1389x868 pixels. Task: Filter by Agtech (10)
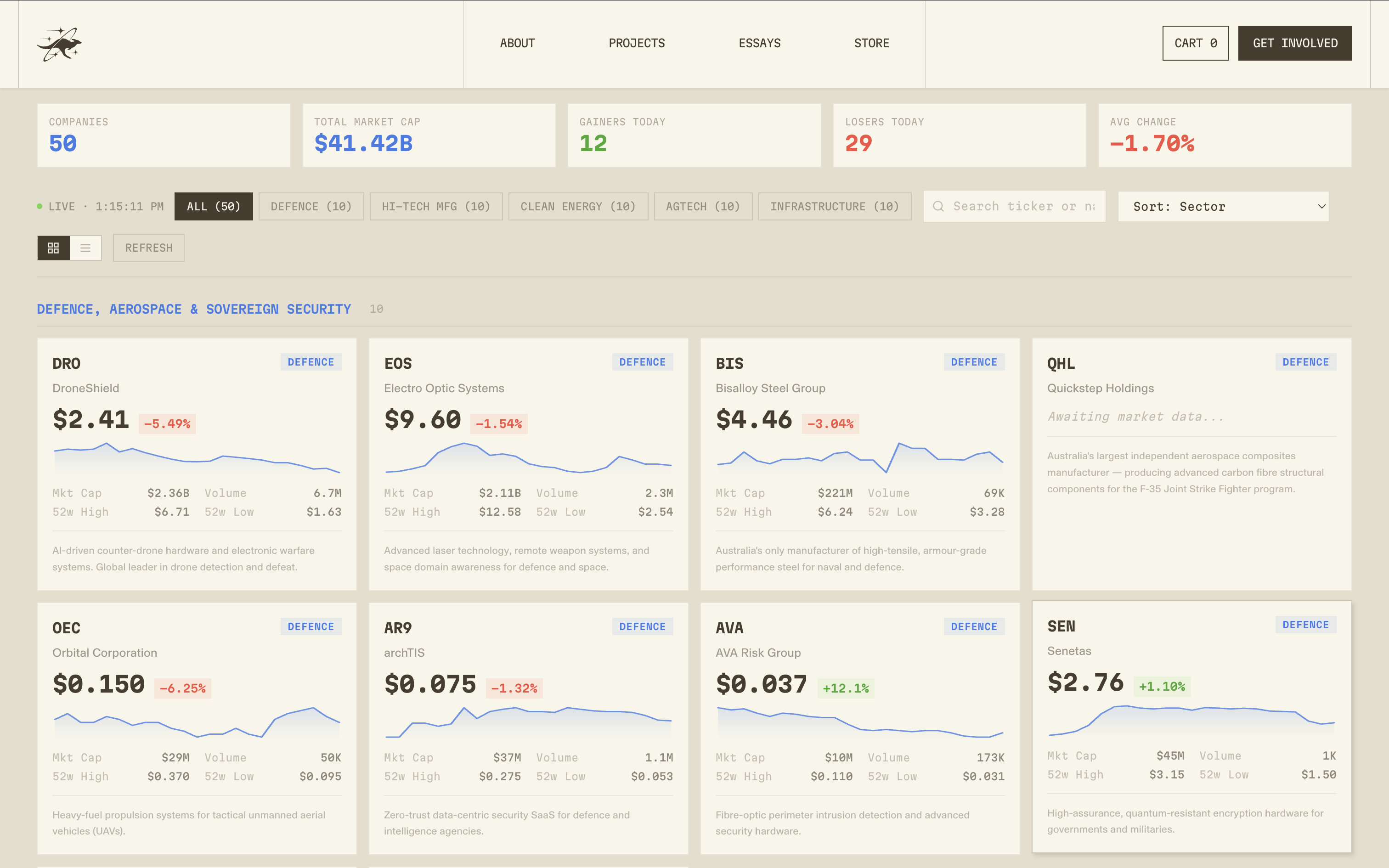[703, 206]
